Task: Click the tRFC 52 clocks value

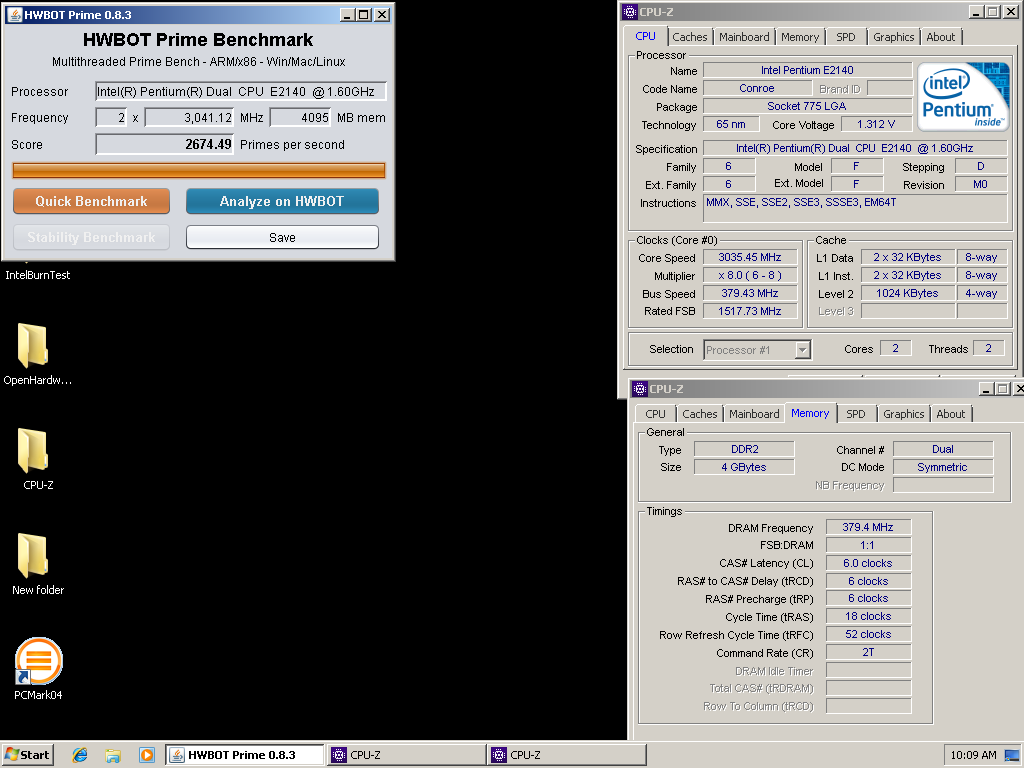Action: pyautogui.click(x=868, y=634)
